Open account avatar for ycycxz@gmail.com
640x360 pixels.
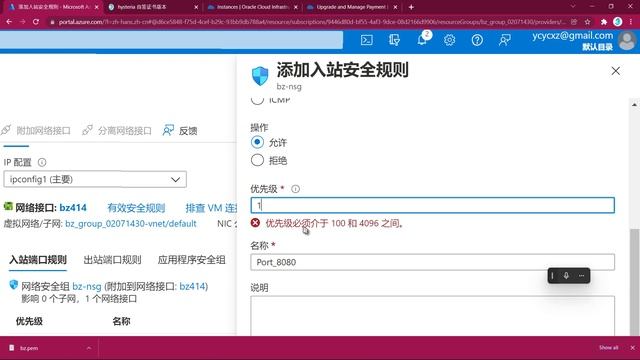627,41
